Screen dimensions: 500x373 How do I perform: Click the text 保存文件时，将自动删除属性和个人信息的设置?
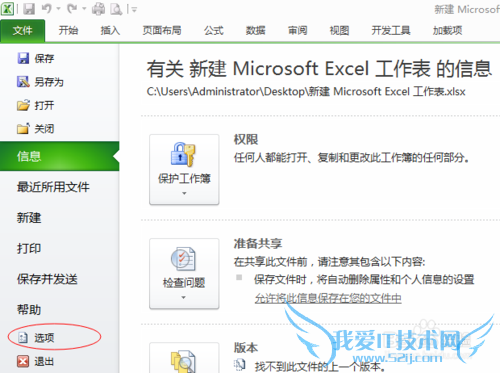pos(364,279)
